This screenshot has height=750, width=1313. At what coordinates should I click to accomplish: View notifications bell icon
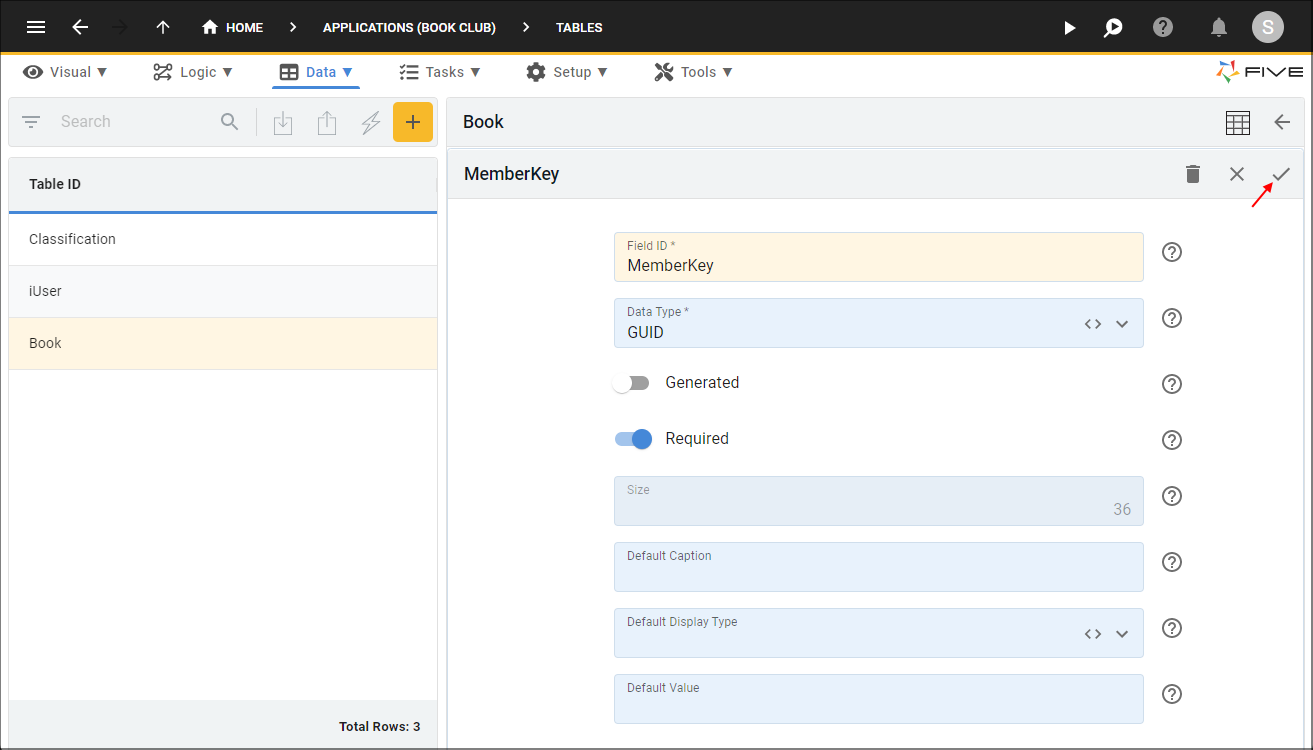(x=1219, y=28)
